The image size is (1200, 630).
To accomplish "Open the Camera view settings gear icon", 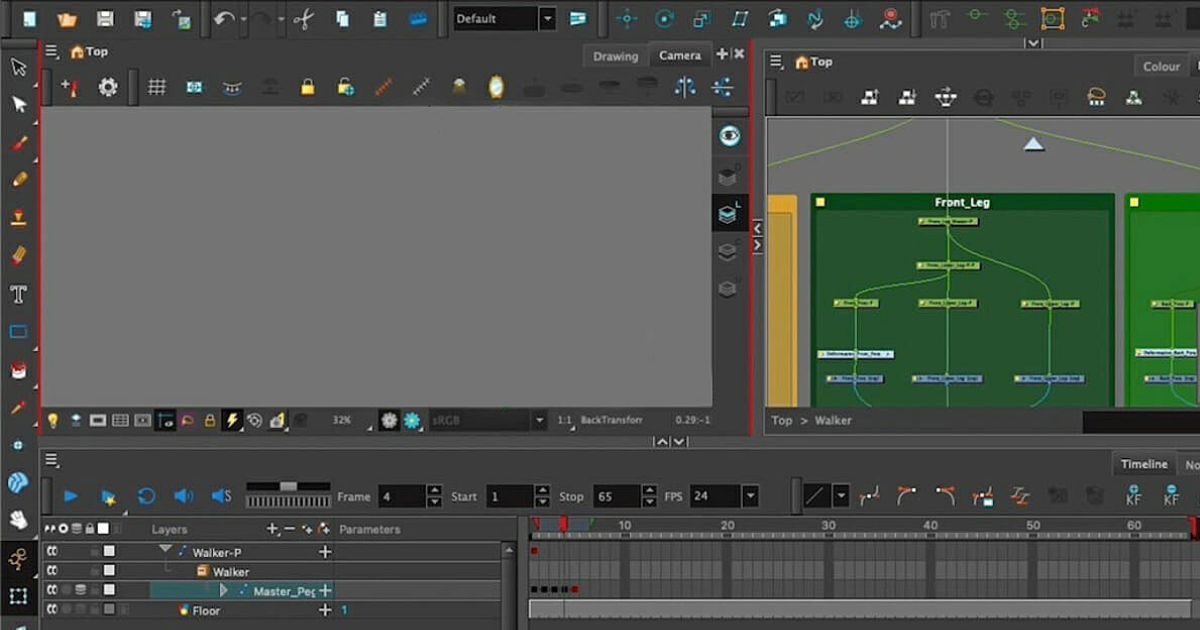I will [108, 87].
